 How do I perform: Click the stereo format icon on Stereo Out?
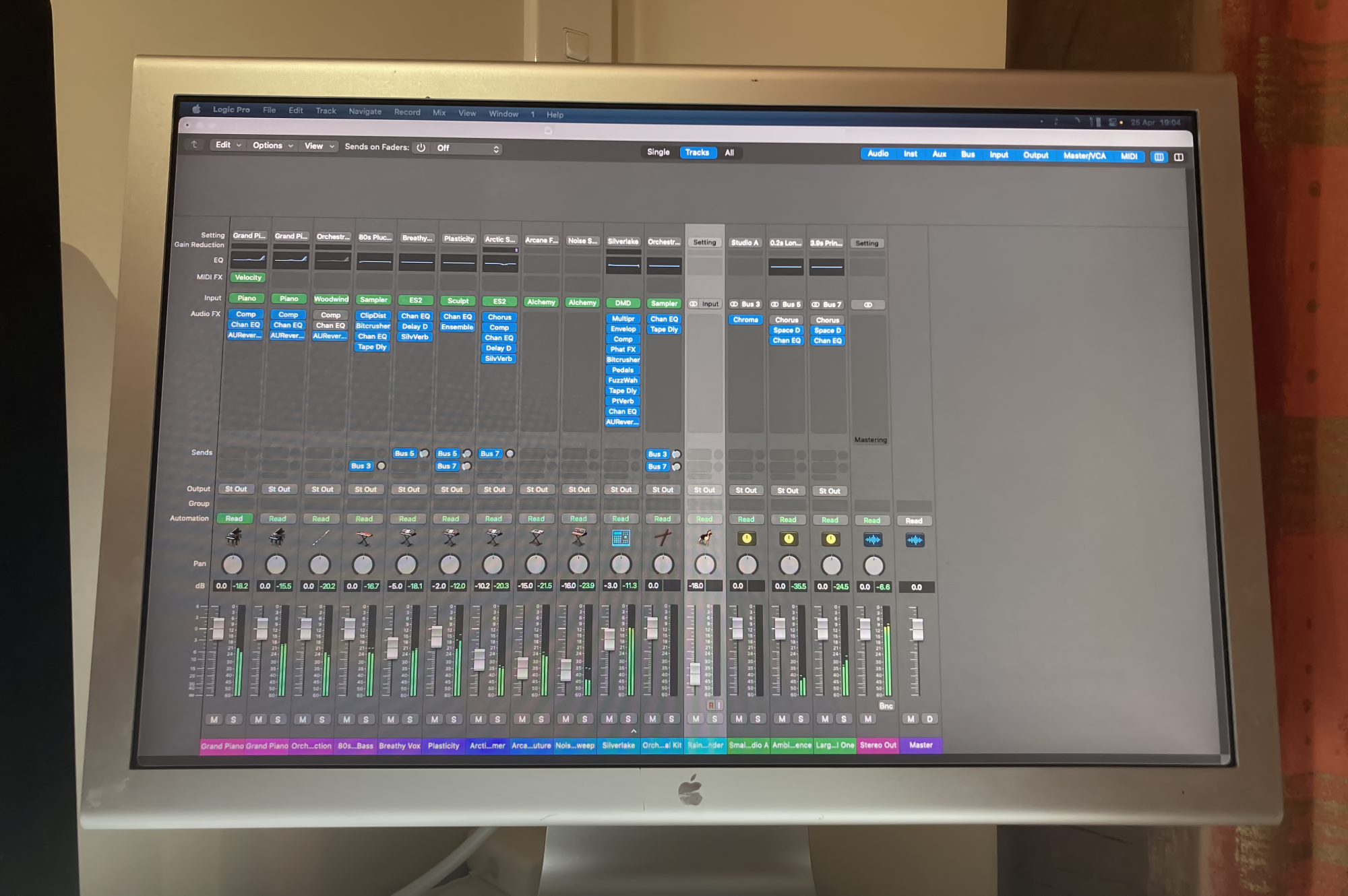click(868, 305)
